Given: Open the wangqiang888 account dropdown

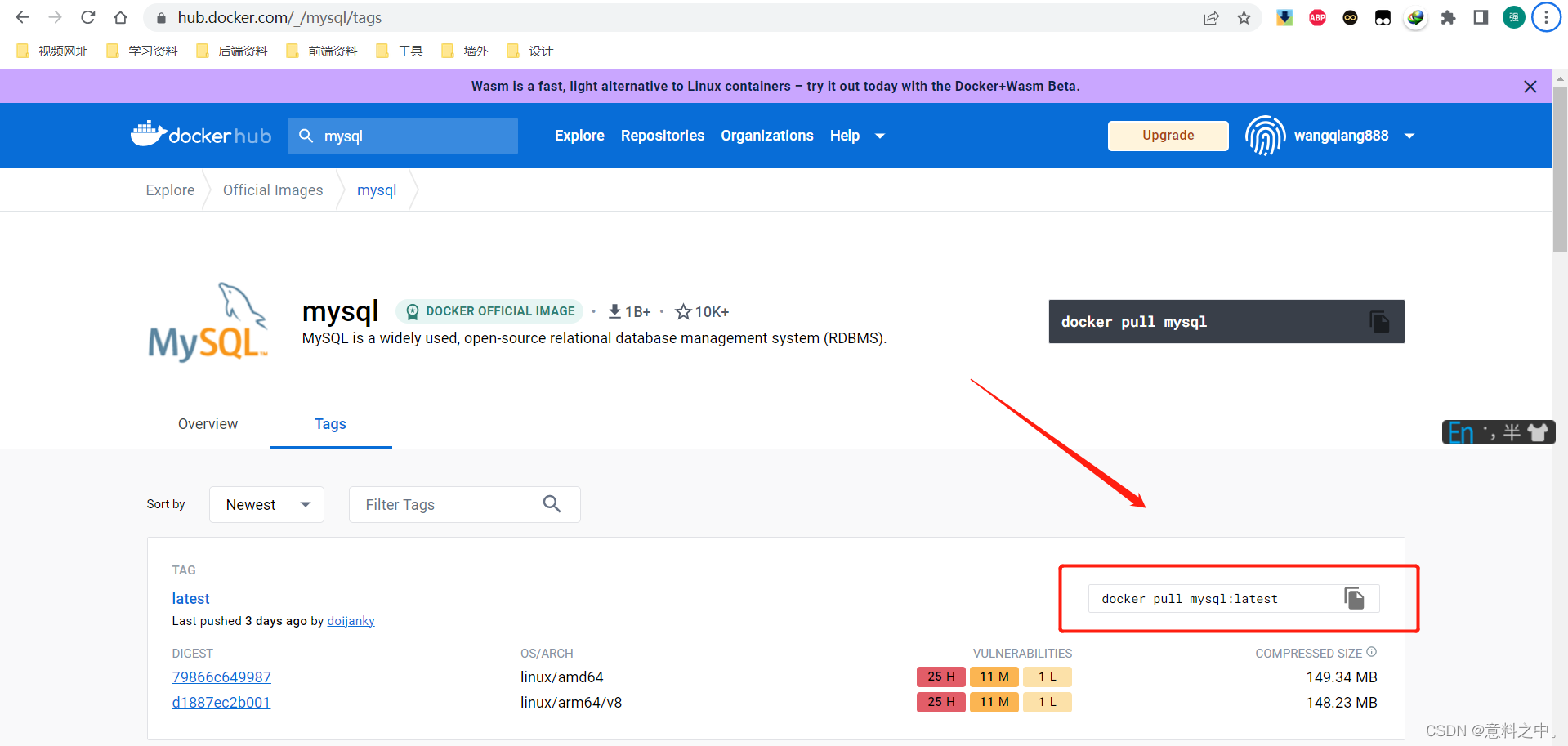Looking at the screenshot, I should (1409, 136).
